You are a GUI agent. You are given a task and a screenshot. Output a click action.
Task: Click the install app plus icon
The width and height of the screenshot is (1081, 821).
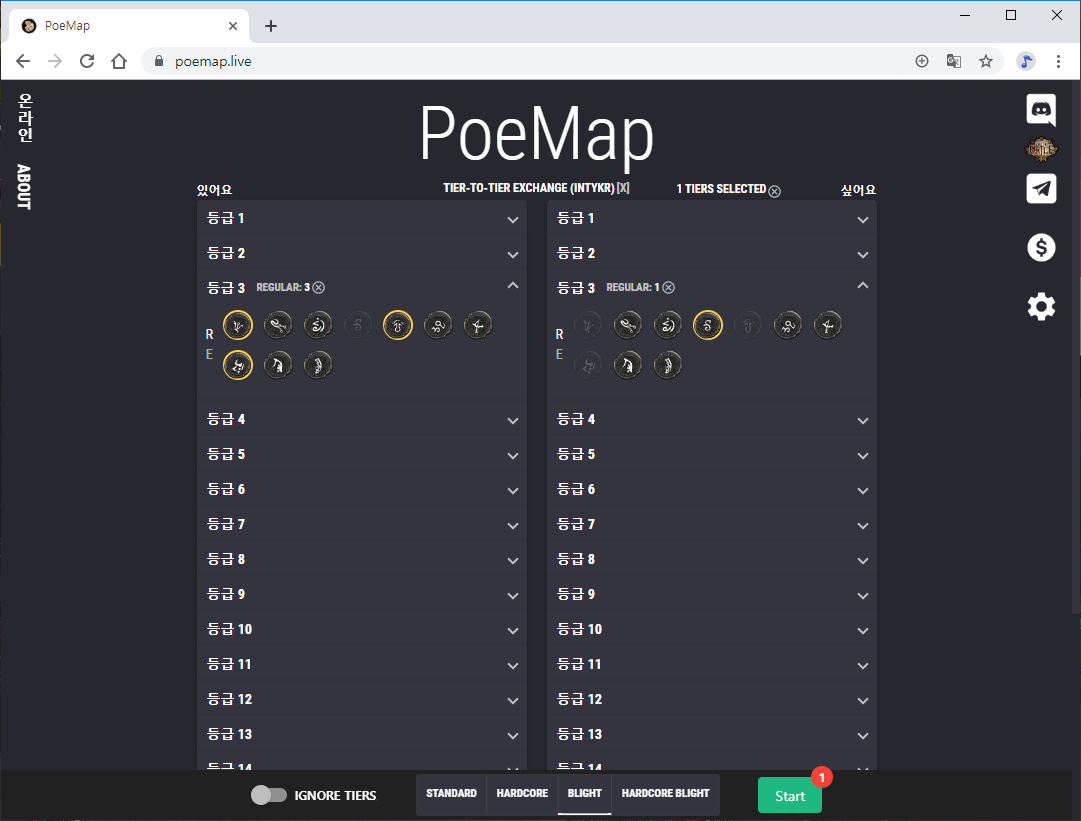click(x=922, y=61)
